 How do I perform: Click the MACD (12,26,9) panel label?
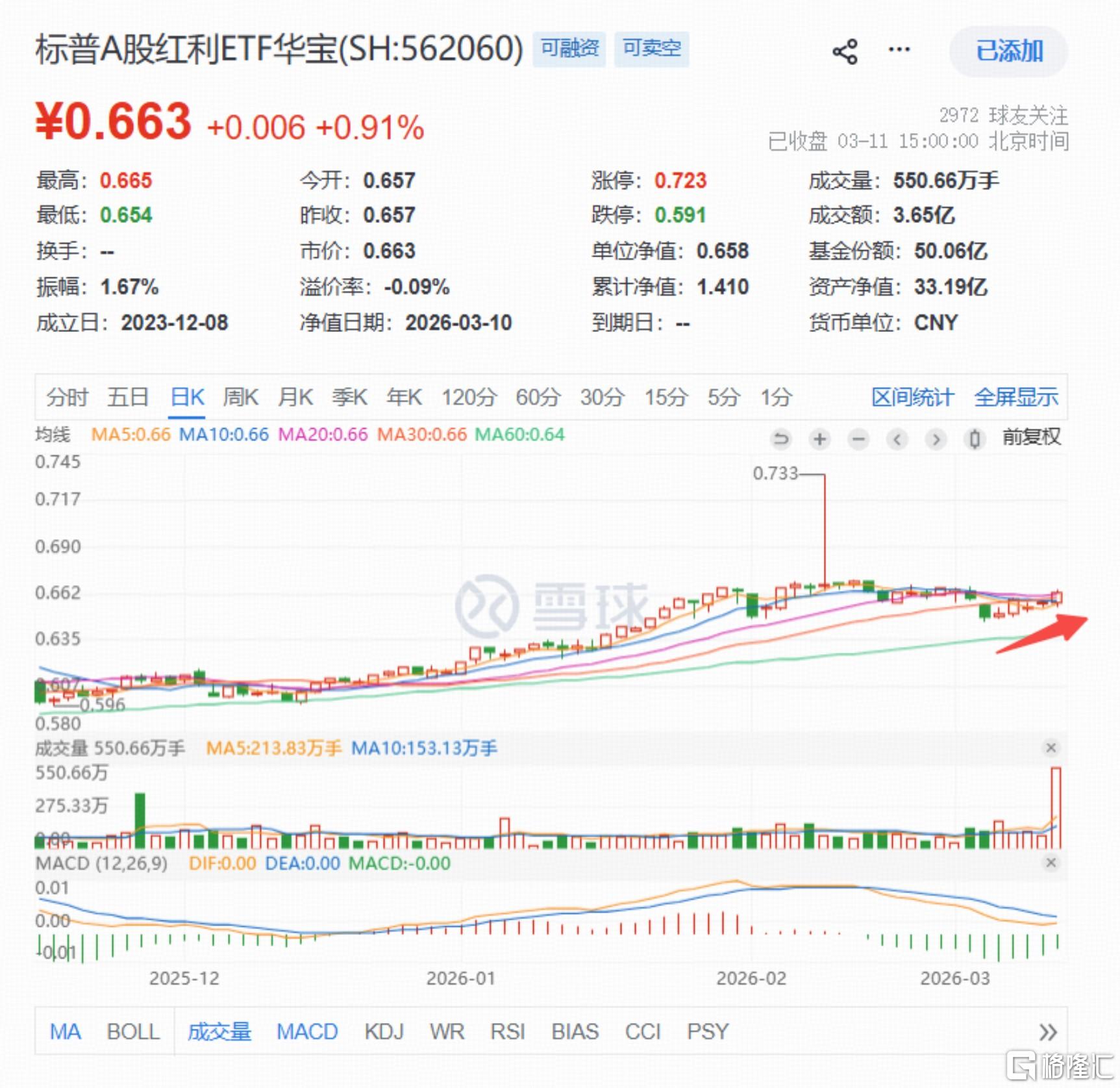pyautogui.click(x=101, y=863)
